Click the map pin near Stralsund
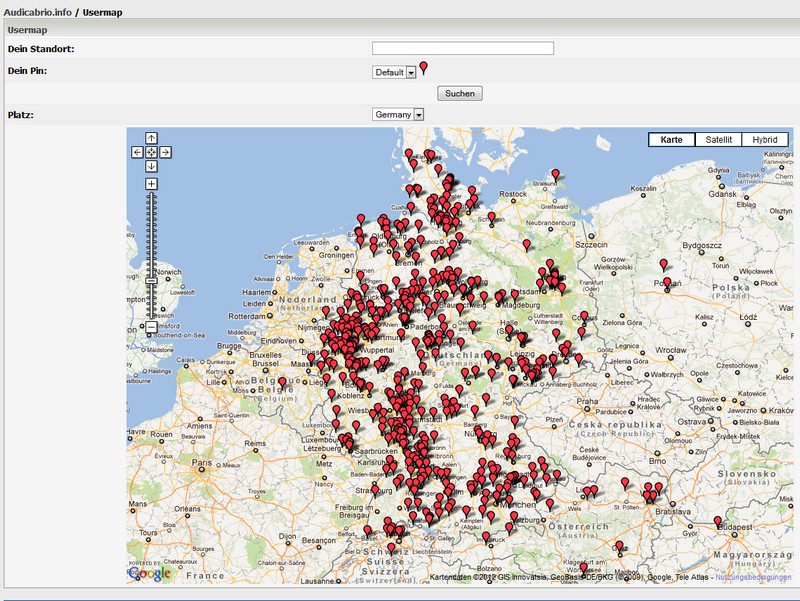Image resolution: width=800 pixels, height=601 pixels. pyautogui.click(x=556, y=176)
